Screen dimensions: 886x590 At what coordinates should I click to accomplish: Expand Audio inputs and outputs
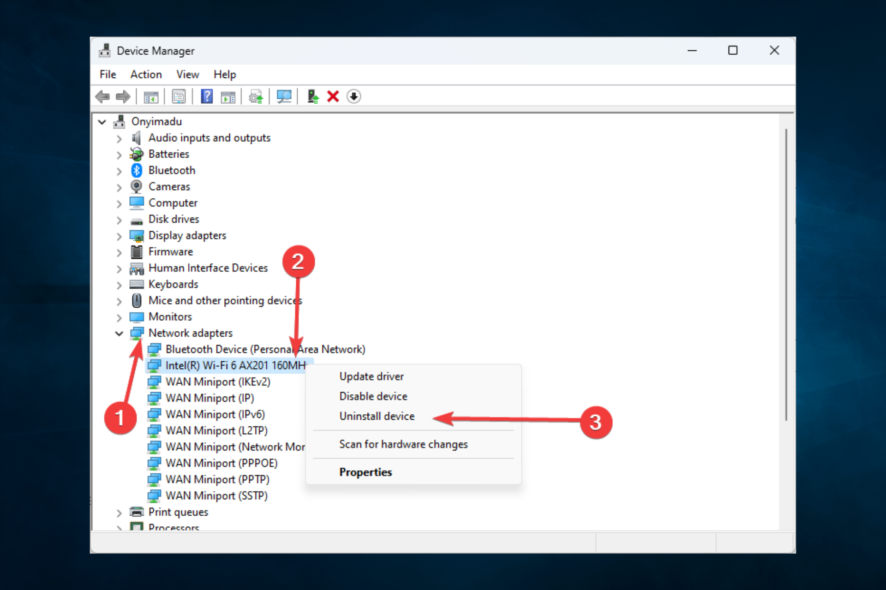[x=119, y=138]
